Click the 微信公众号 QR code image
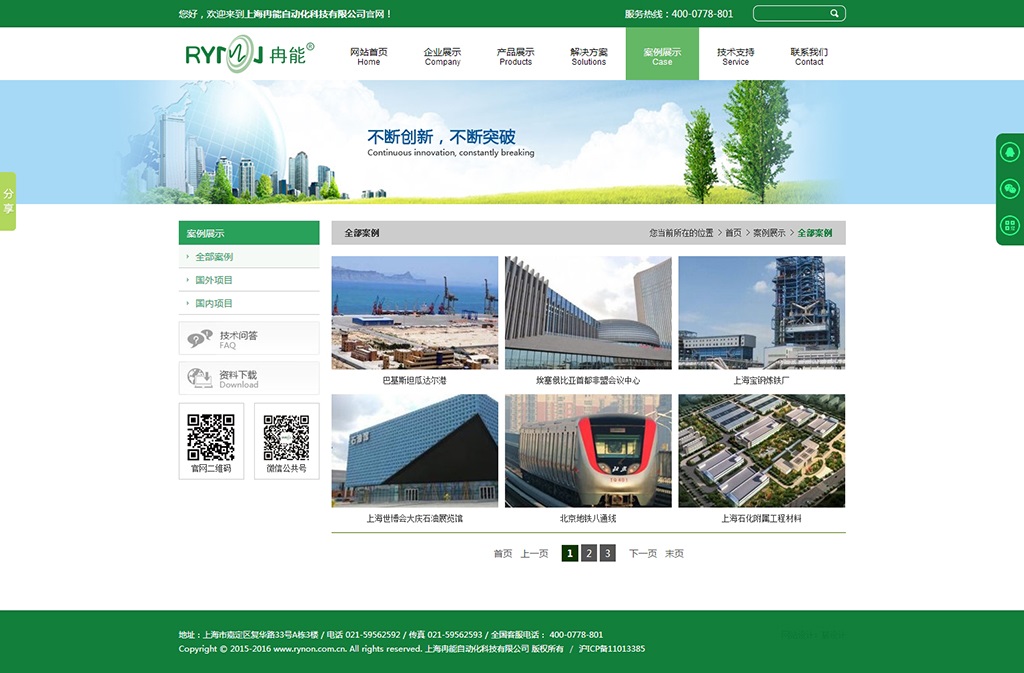Viewport: 1024px width, 673px height. [x=286, y=437]
